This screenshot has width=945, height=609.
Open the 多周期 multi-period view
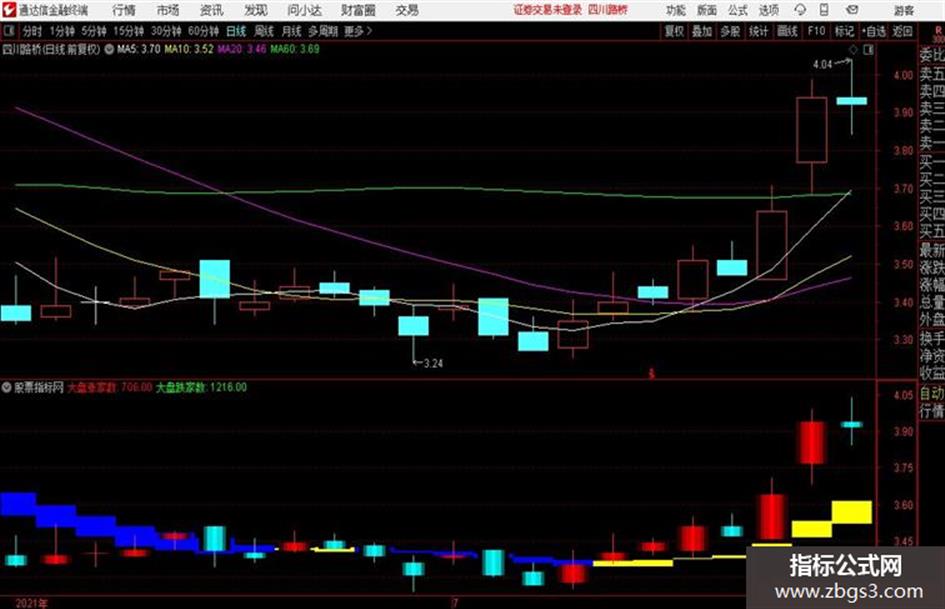(323, 31)
